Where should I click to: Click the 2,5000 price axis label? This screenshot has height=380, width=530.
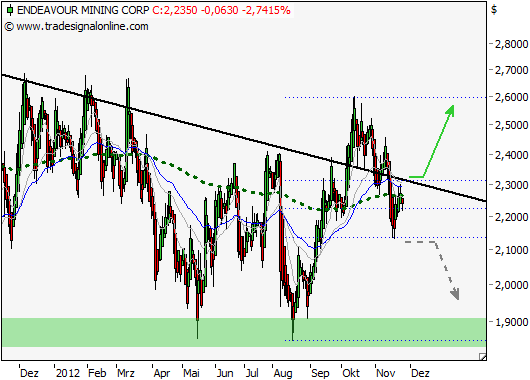point(511,125)
